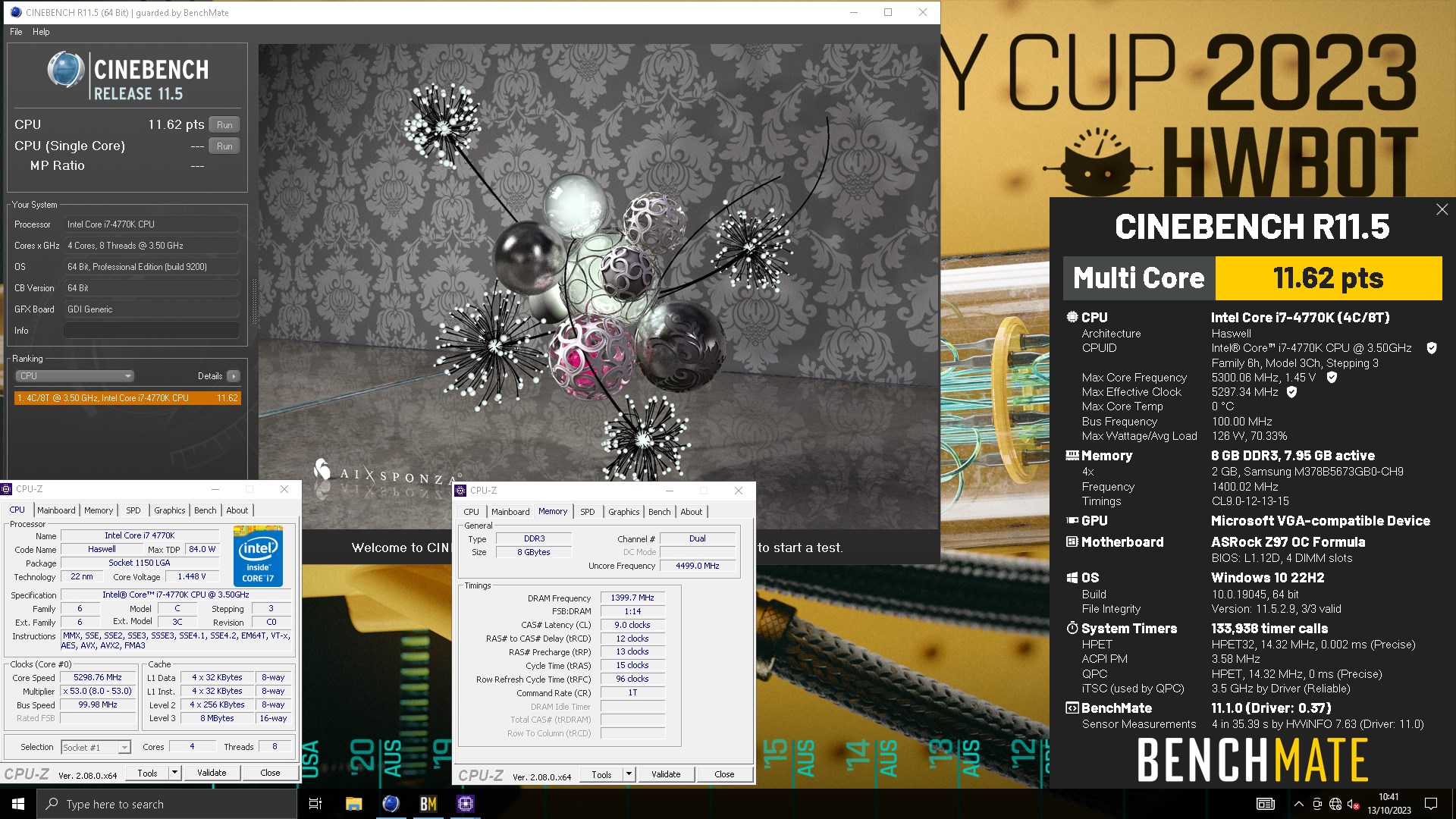Click Tools button in left CPU-Z window
The width and height of the screenshot is (1456, 819).
pyautogui.click(x=147, y=773)
